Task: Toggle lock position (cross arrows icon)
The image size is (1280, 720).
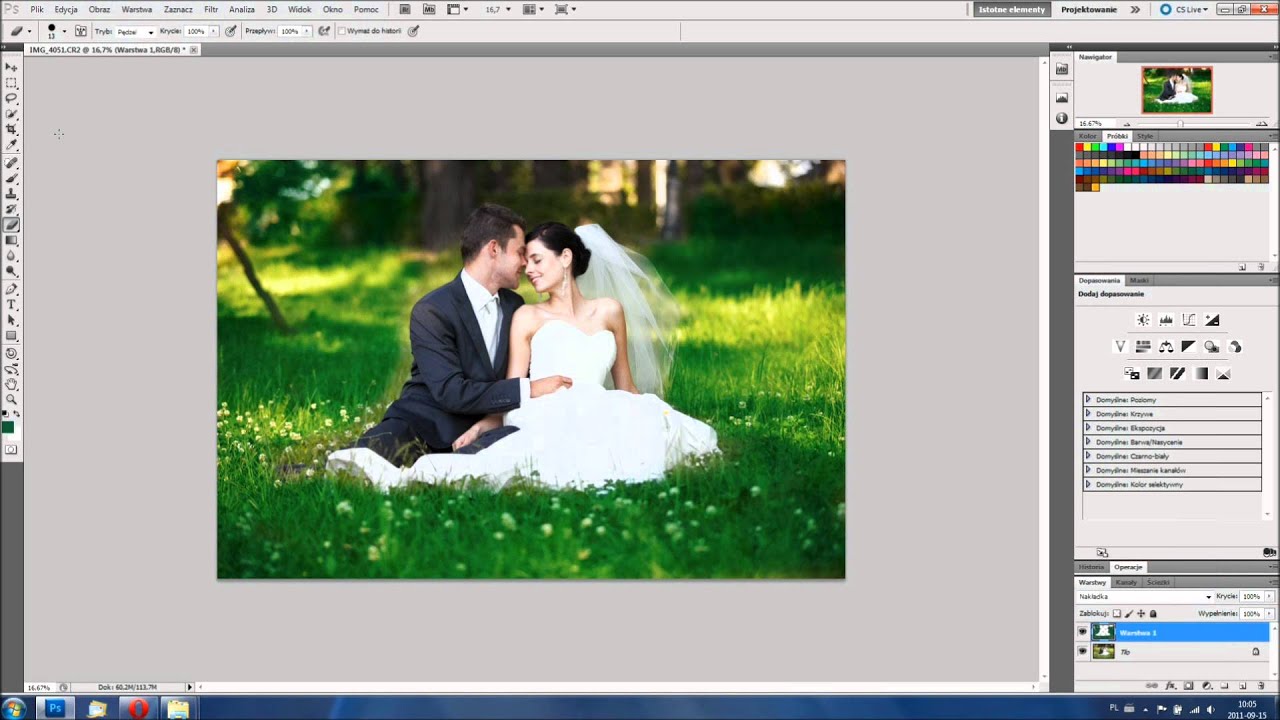Action: [x=1141, y=614]
